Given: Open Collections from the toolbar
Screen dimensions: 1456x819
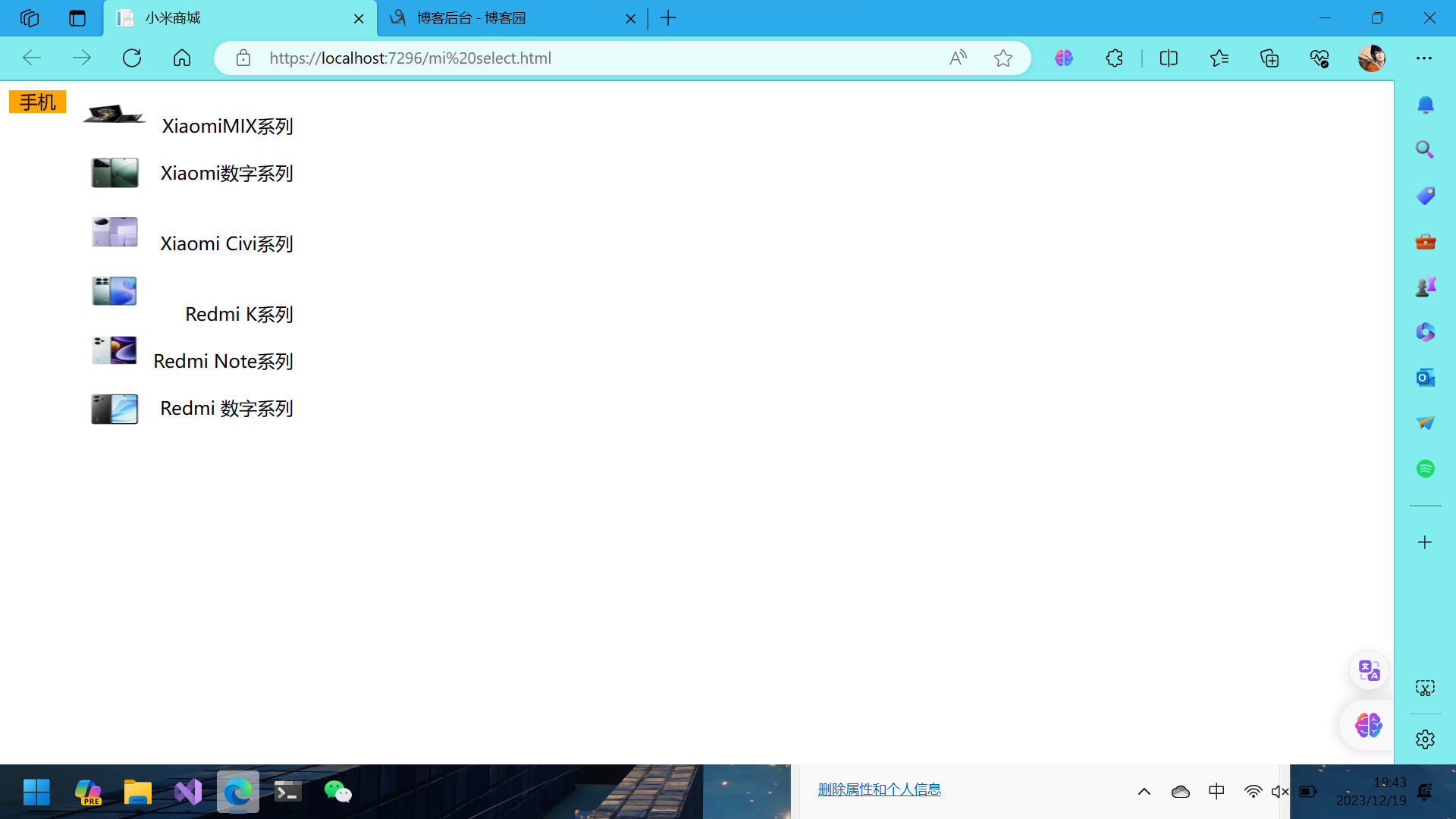Looking at the screenshot, I should (1269, 58).
